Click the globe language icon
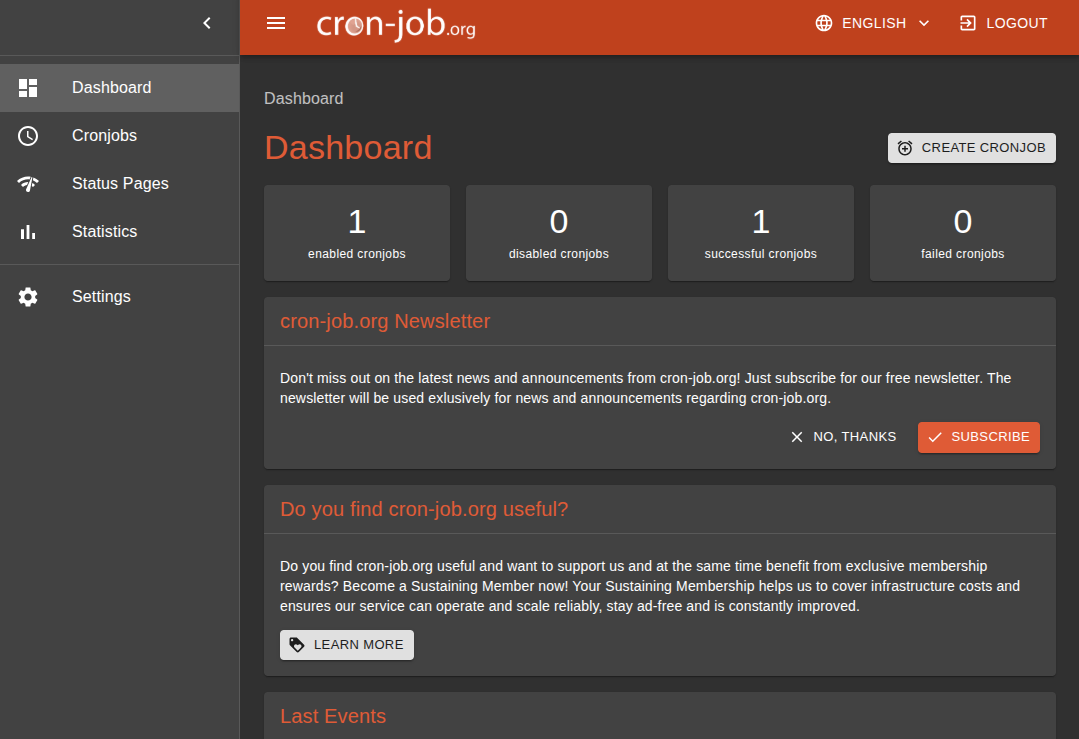The height and width of the screenshot is (739, 1079). tap(824, 23)
